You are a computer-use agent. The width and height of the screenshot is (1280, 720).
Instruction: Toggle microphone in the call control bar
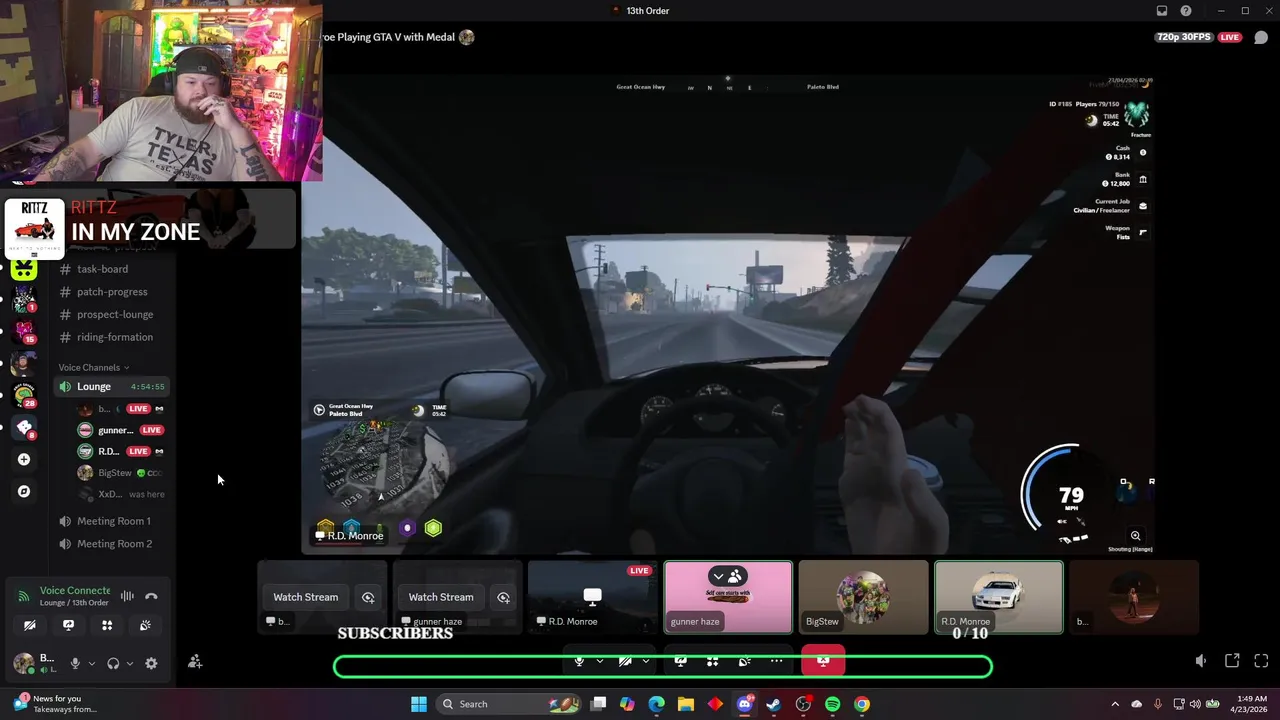tap(579, 661)
